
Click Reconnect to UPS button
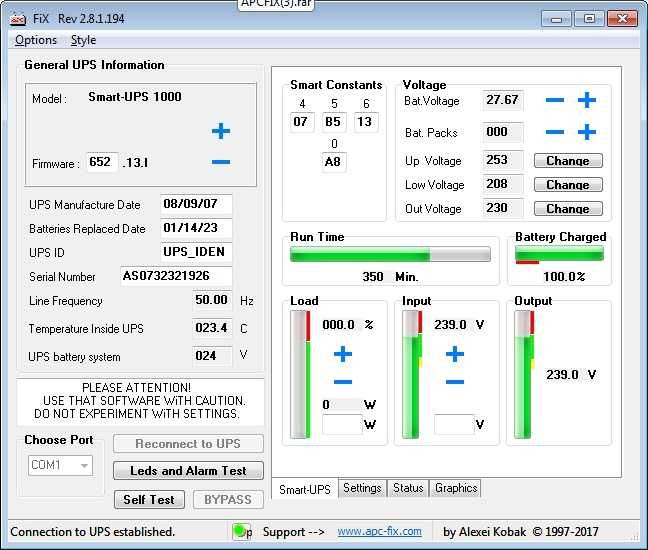click(188, 443)
